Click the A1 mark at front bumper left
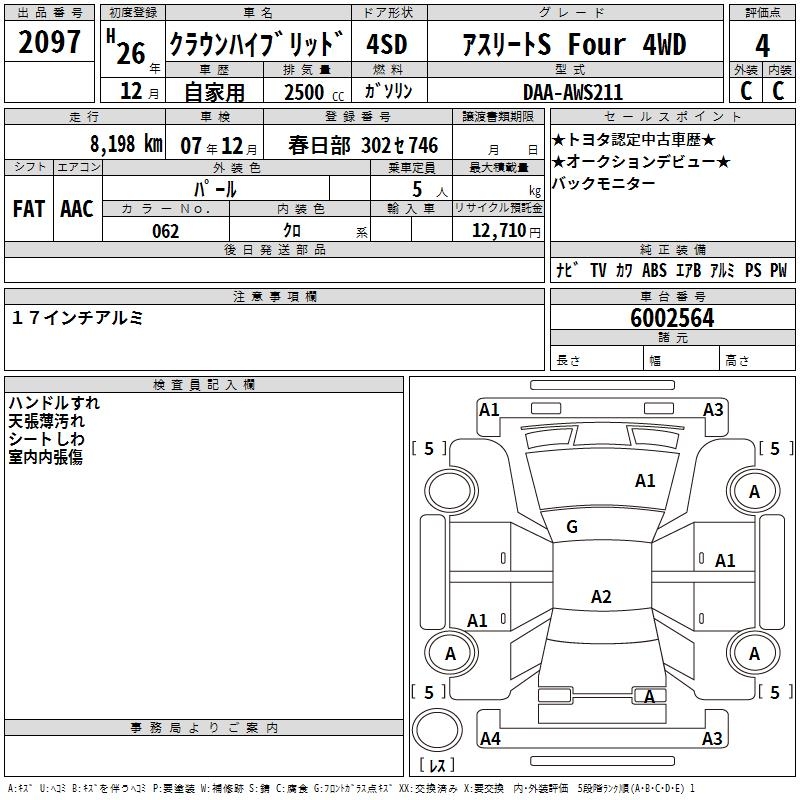The width and height of the screenshot is (800, 800). pos(489,409)
